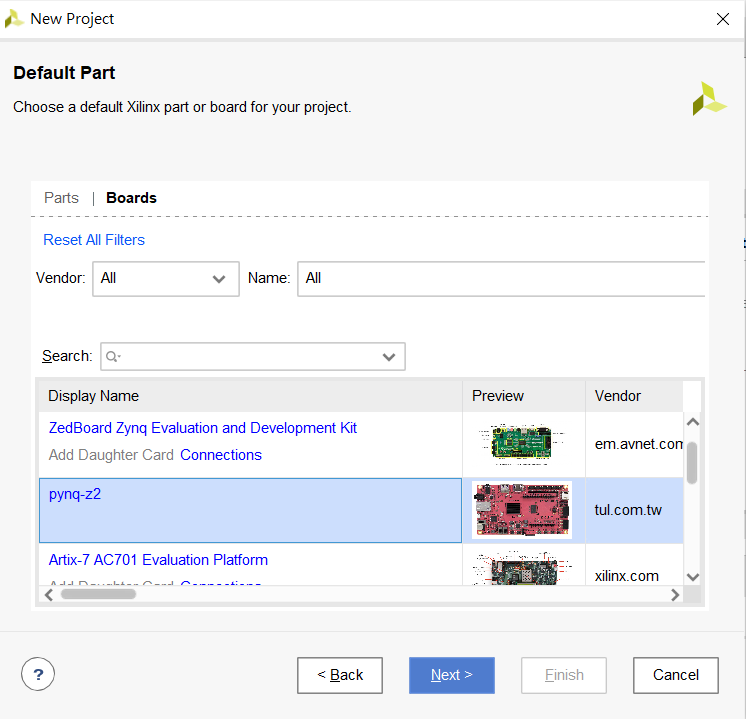Click scroll right arrow of board list

point(675,595)
